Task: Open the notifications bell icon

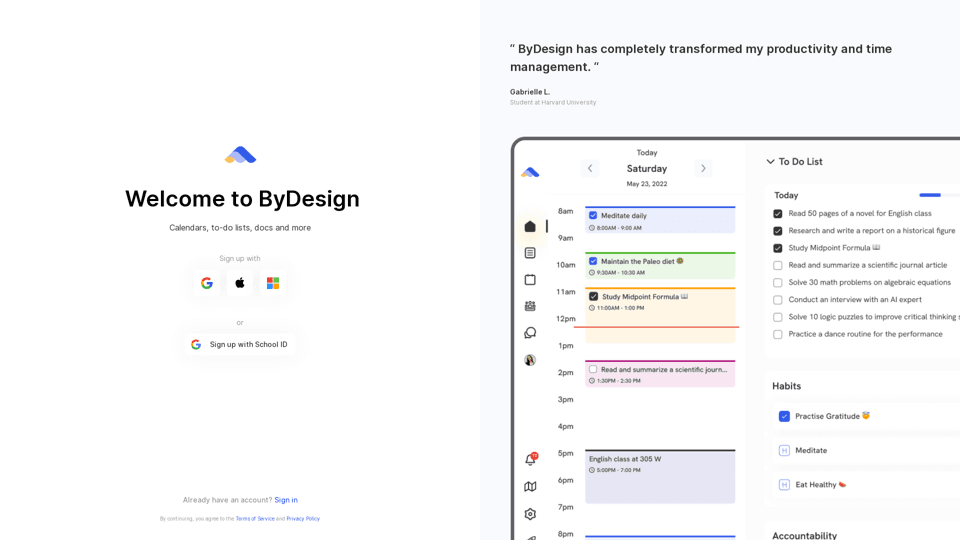Action: click(530, 460)
